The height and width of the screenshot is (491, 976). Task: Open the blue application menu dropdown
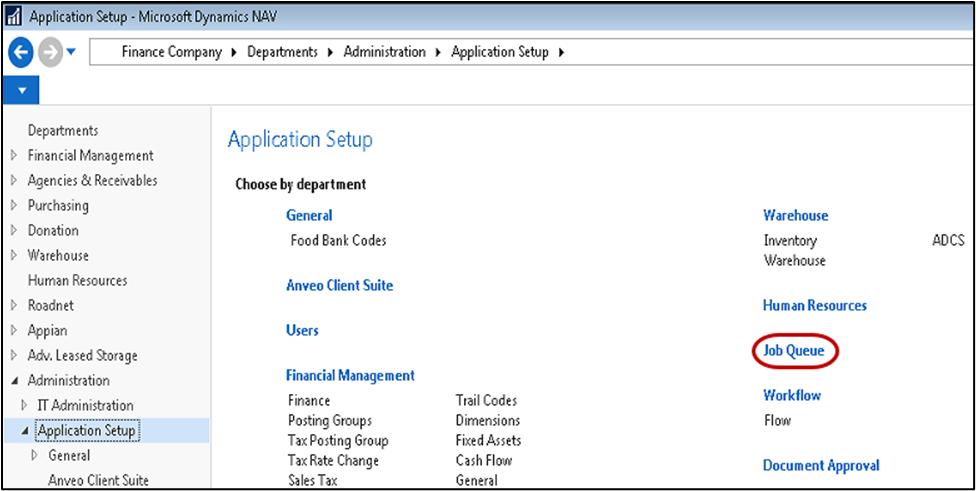21,90
